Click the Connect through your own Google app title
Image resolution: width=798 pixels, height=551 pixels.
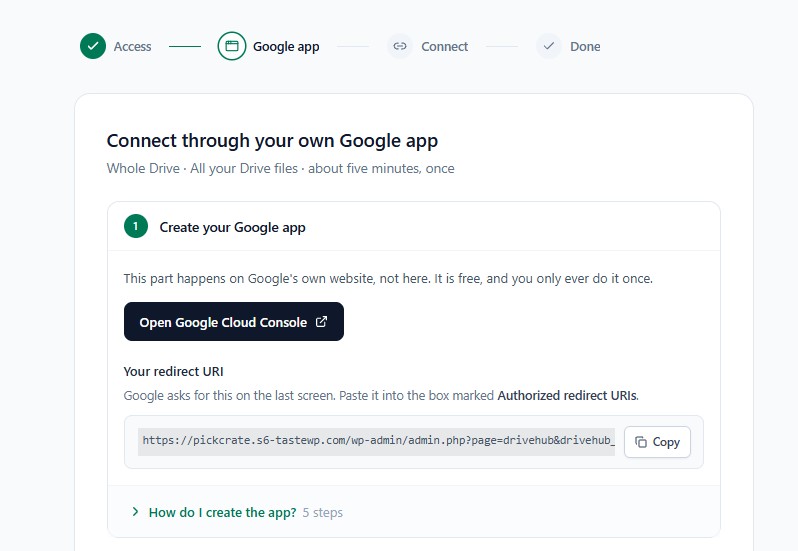[272, 141]
